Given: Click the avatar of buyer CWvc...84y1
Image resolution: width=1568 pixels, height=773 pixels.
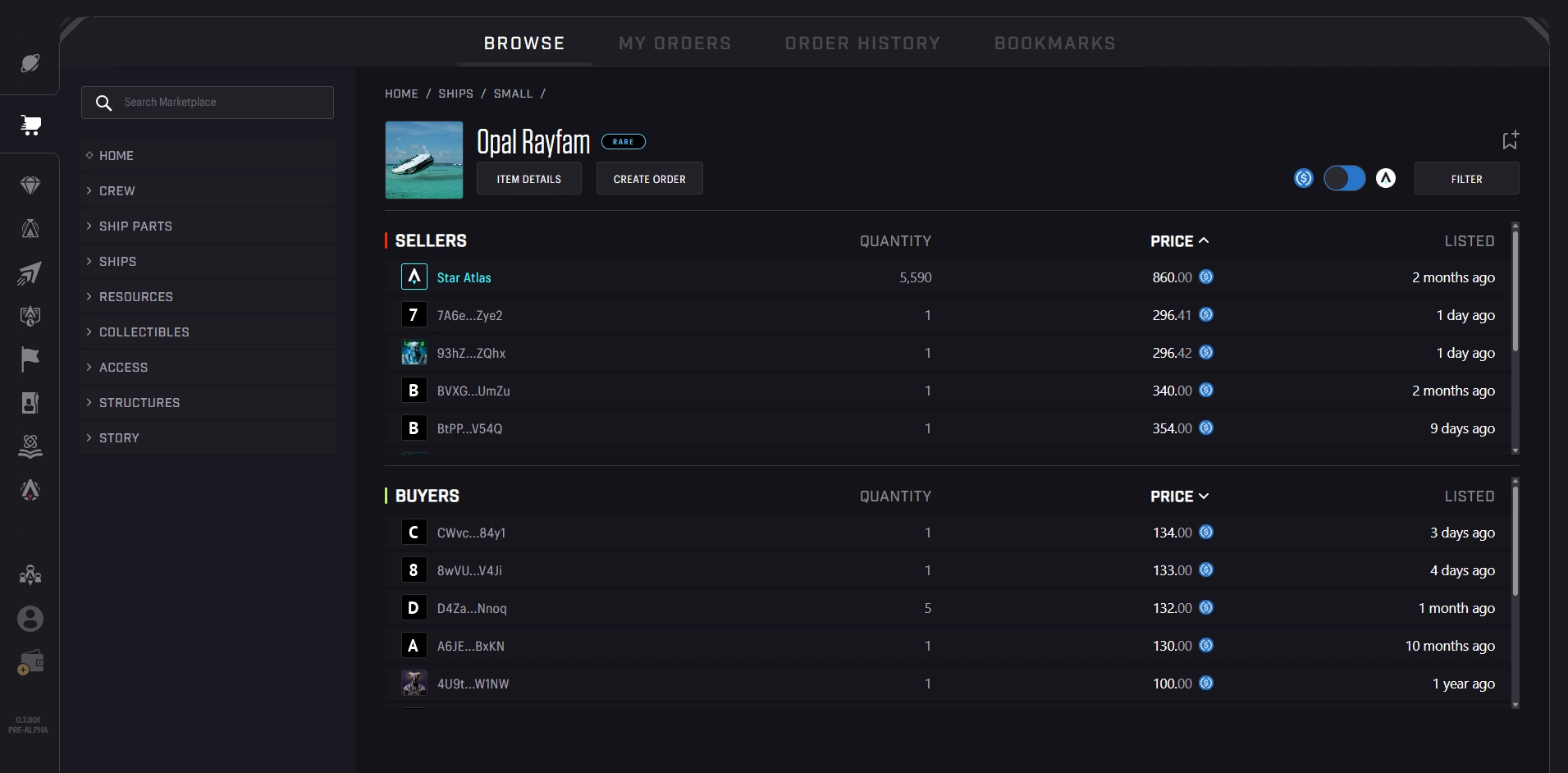Looking at the screenshot, I should point(414,533).
